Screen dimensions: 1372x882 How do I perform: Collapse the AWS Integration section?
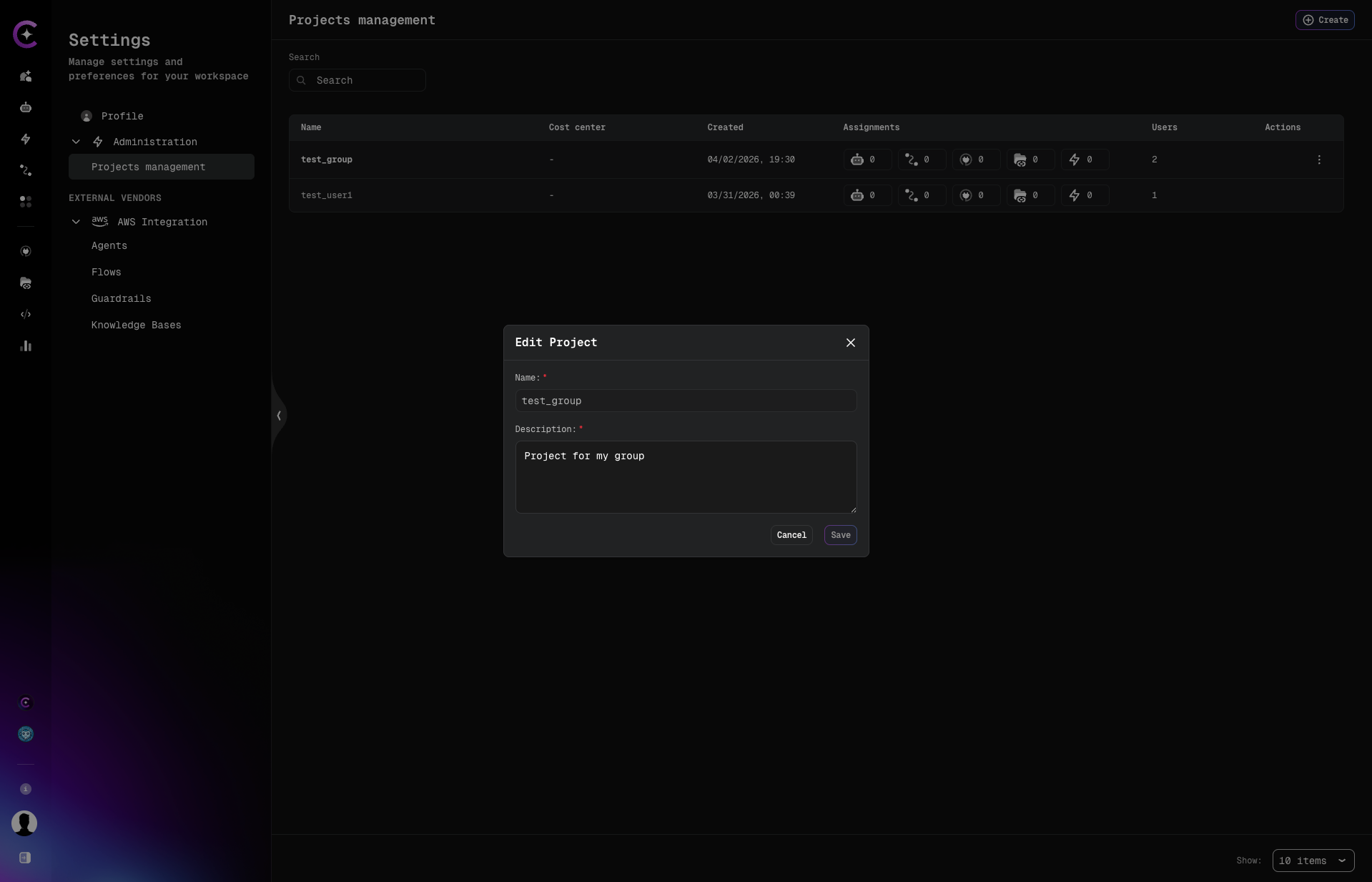(x=75, y=222)
